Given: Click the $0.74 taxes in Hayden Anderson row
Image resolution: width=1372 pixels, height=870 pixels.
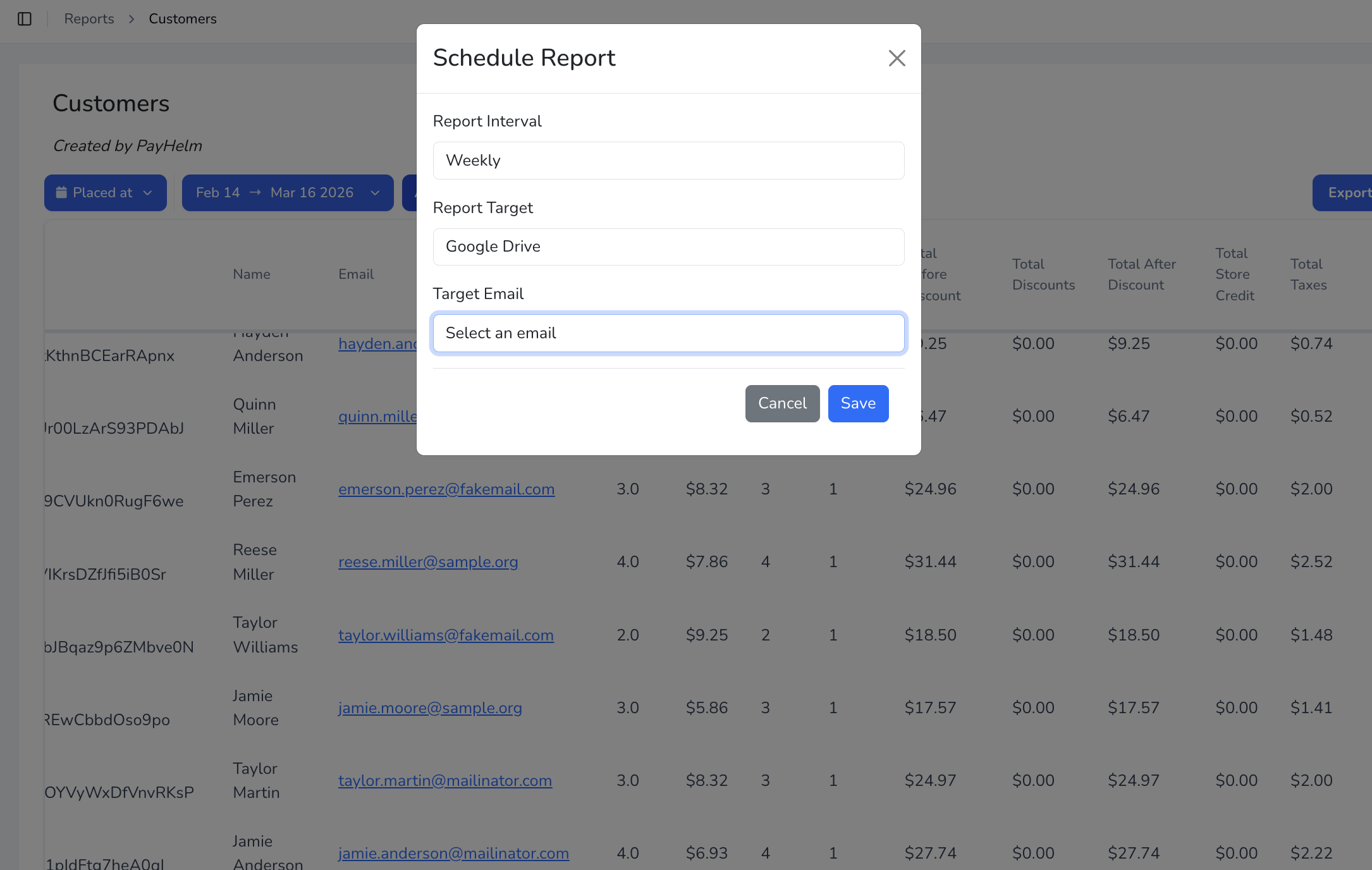Looking at the screenshot, I should pyautogui.click(x=1311, y=343).
